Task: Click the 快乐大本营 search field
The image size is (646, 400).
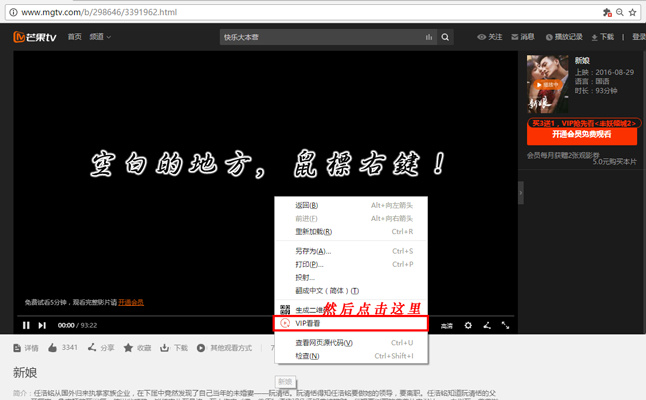Action: coord(321,37)
